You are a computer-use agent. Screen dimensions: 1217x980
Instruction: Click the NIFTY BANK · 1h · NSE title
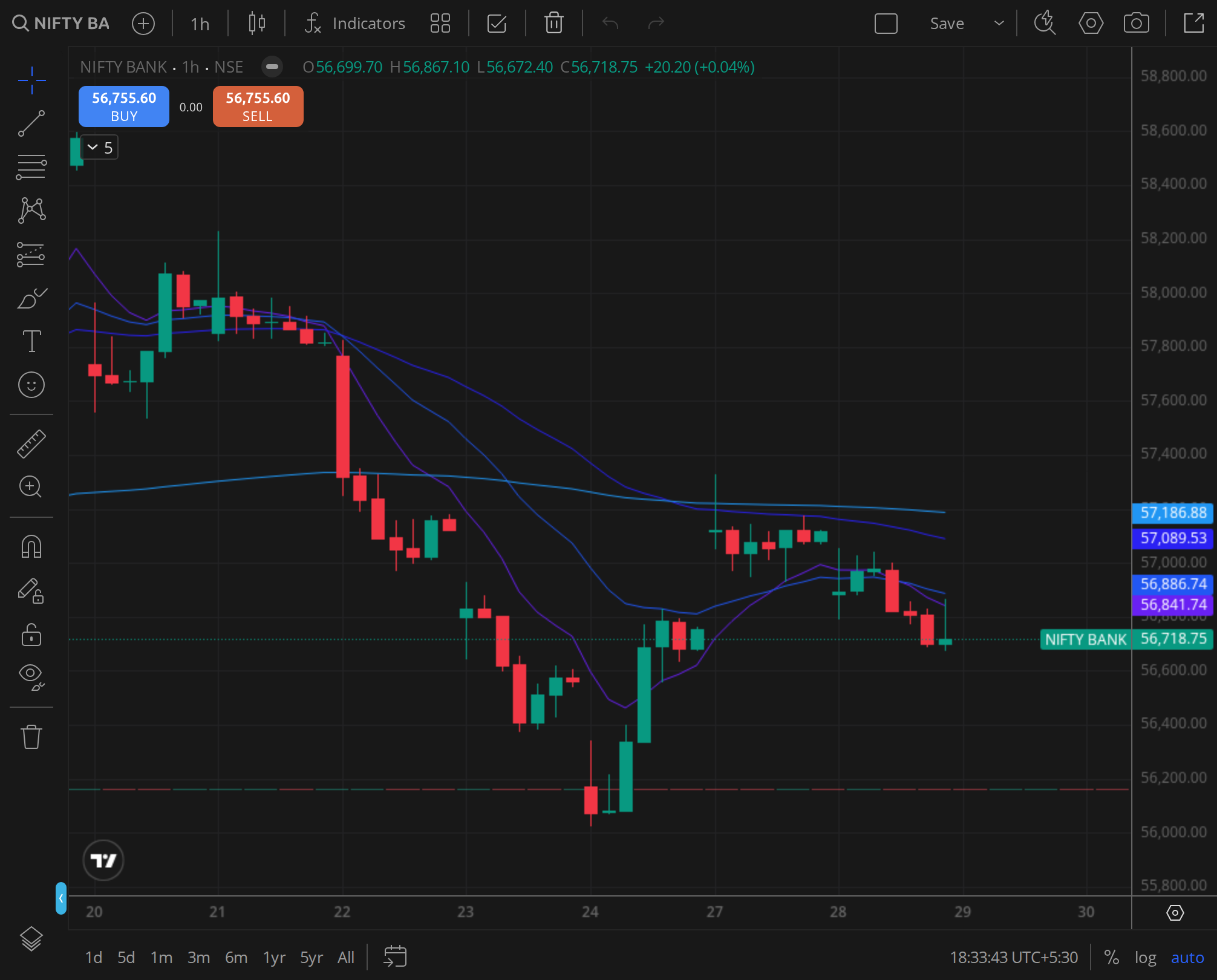tap(162, 67)
